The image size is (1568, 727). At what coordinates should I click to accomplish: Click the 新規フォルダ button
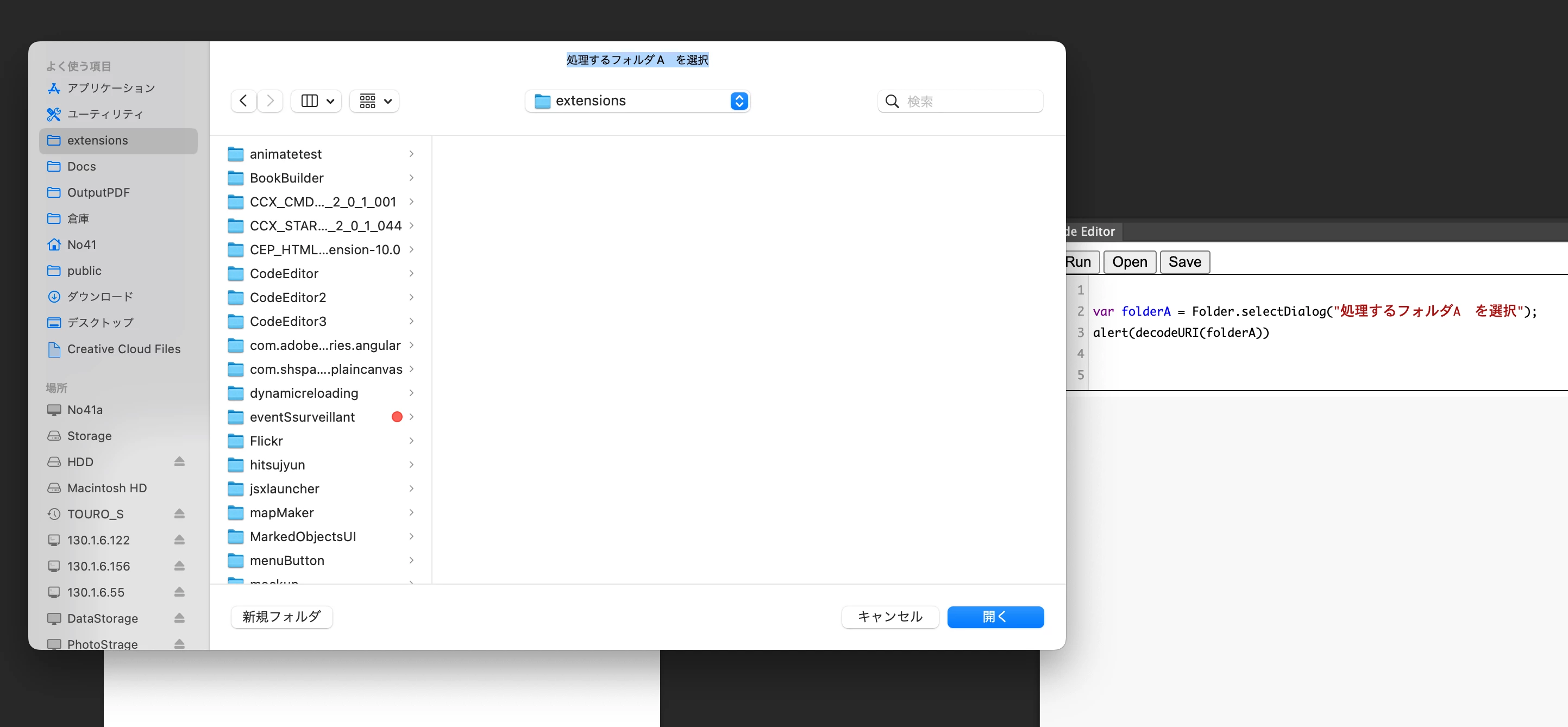tap(281, 617)
